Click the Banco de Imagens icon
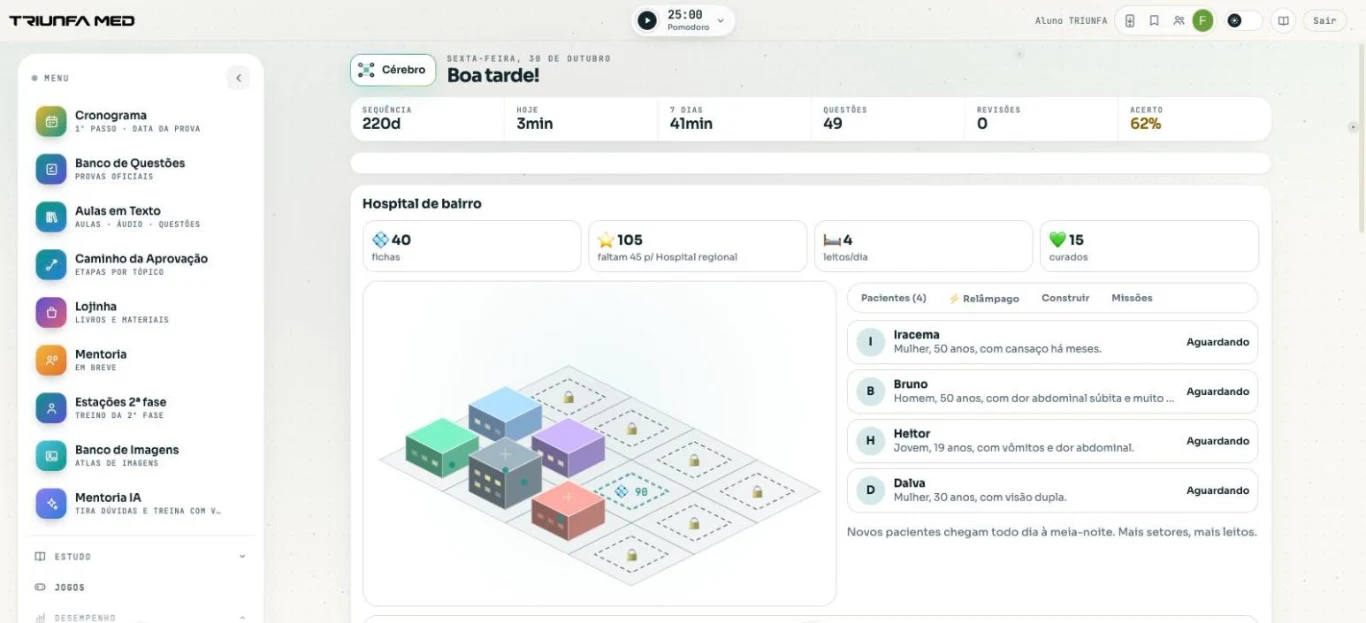 point(51,456)
